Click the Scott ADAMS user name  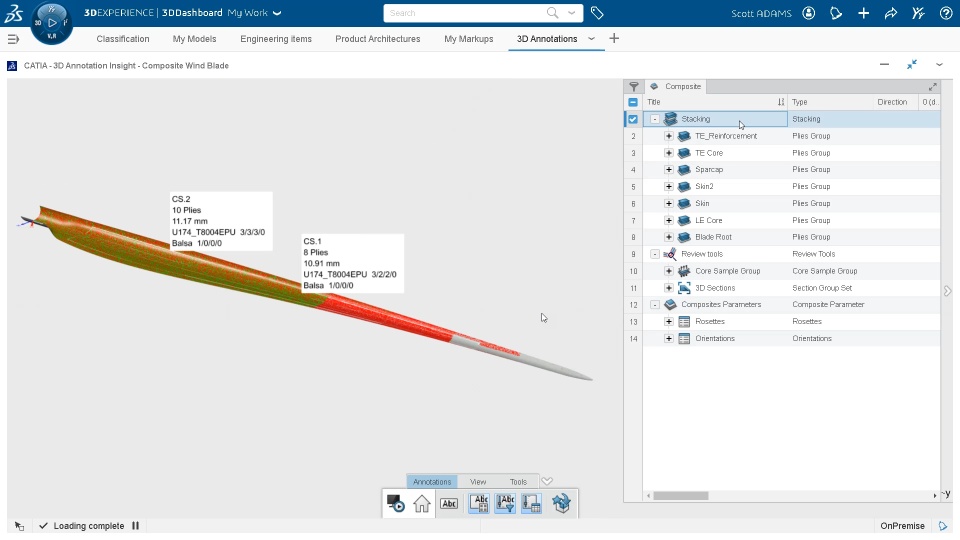[761, 13]
